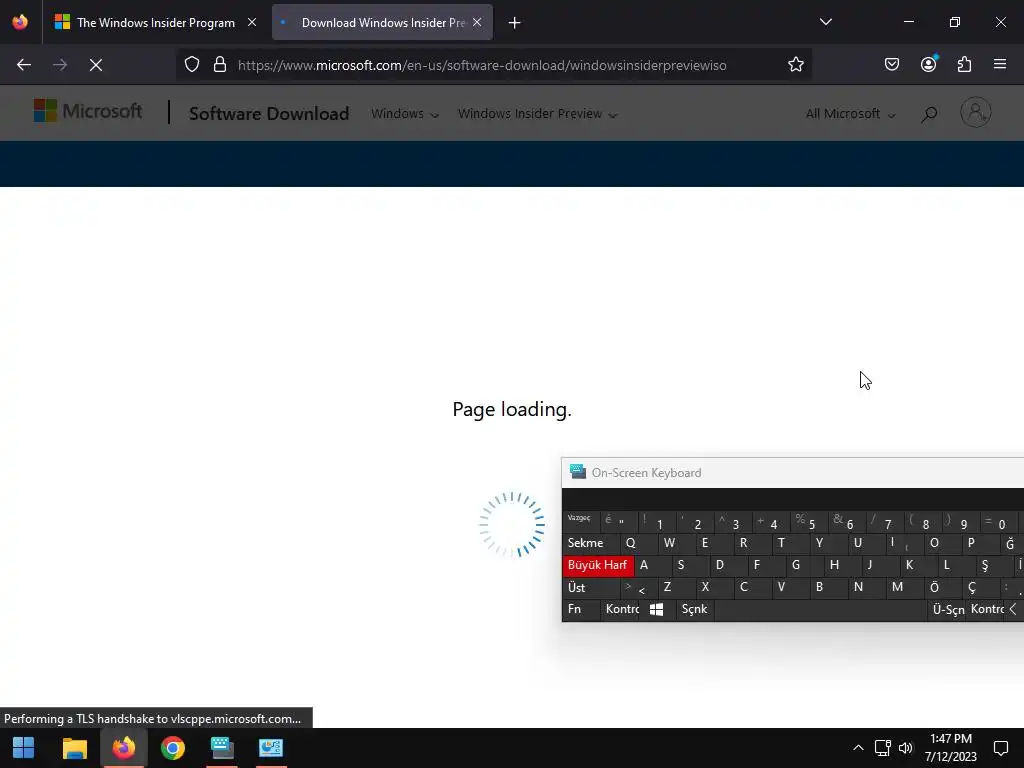1024x768 pixels.
Task: Click the On-Screen Keyboard title bar
Action: (793, 473)
